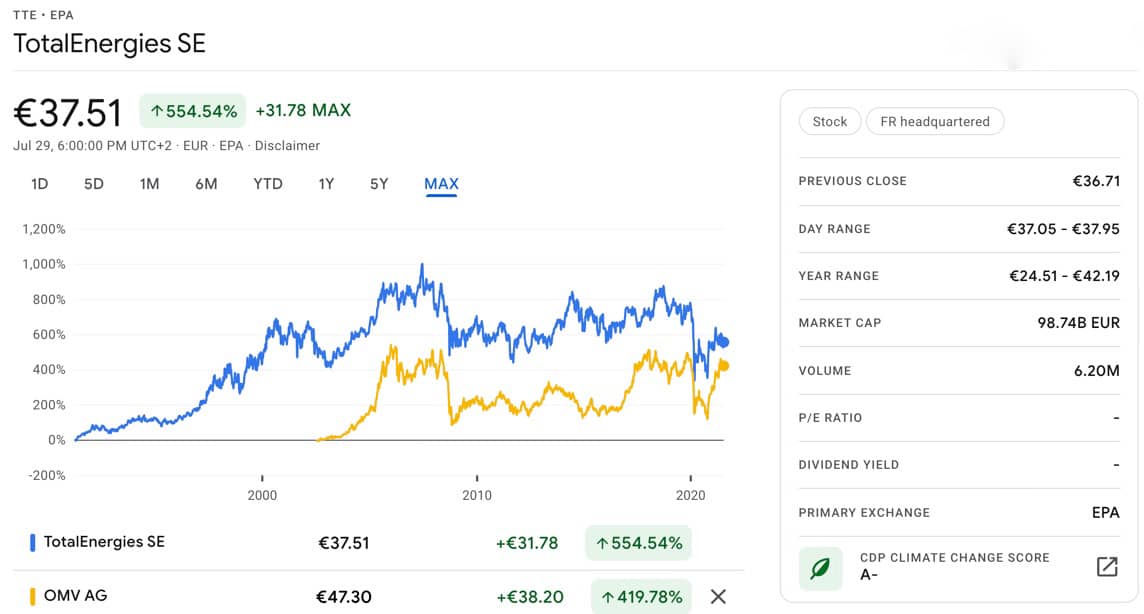Click +€38.20 change in OMV AG row
This screenshot has width=1144, height=614.
530,596
